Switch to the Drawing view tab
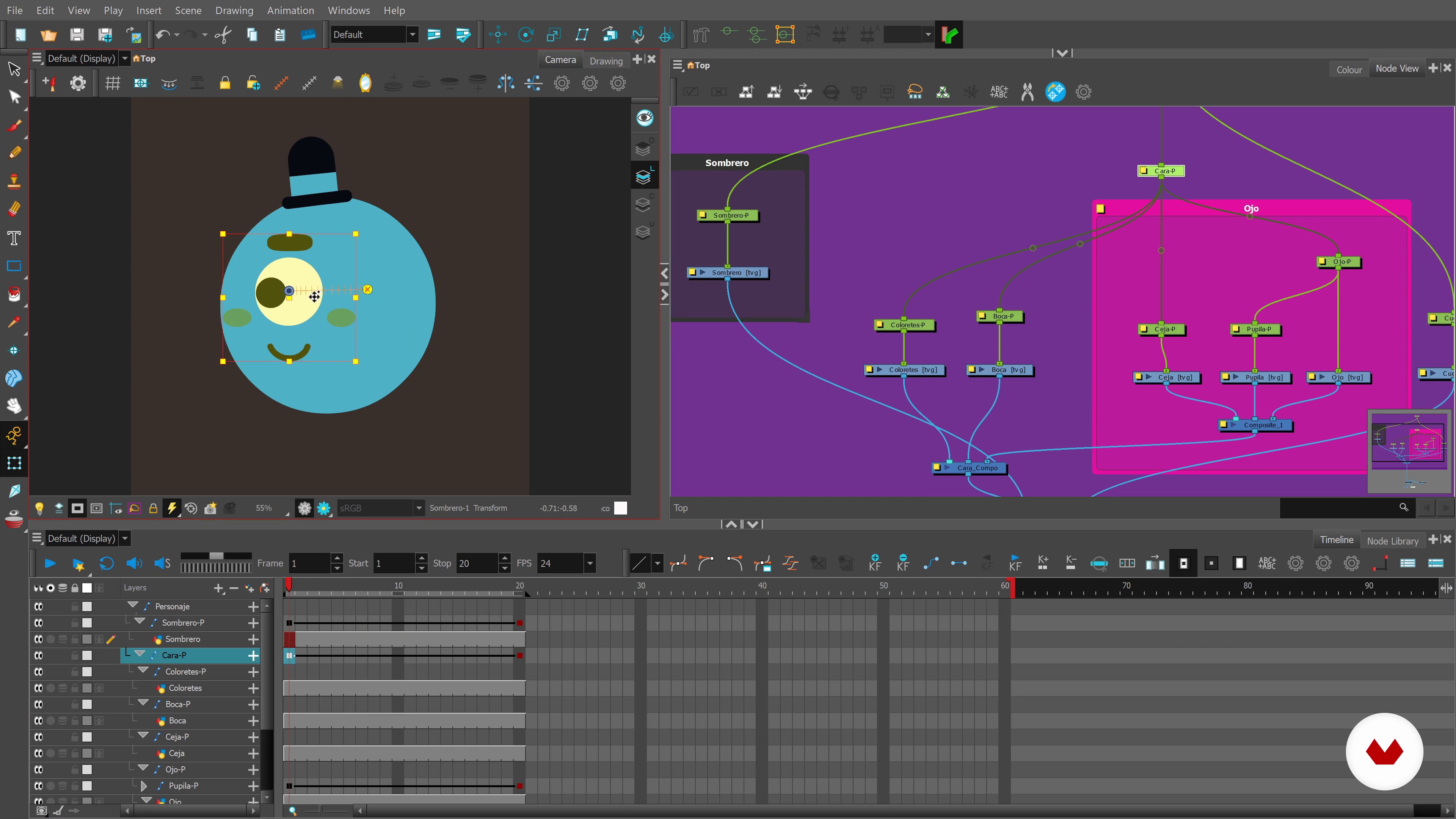Screen dimensions: 1456x819 coord(606,61)
